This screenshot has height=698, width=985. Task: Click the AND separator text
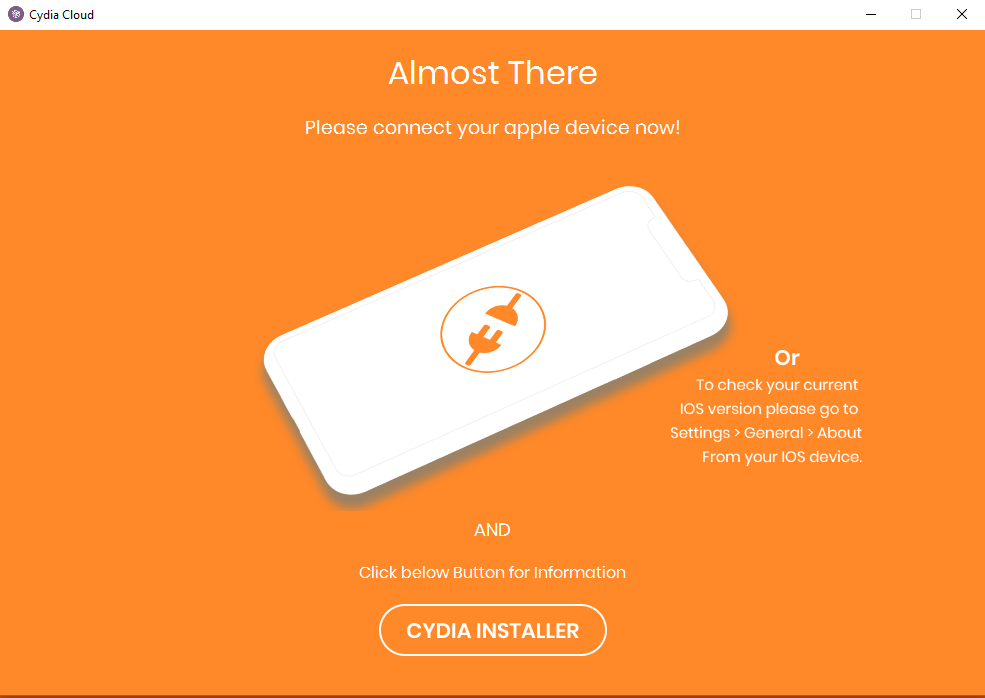(x=492, y=530)
